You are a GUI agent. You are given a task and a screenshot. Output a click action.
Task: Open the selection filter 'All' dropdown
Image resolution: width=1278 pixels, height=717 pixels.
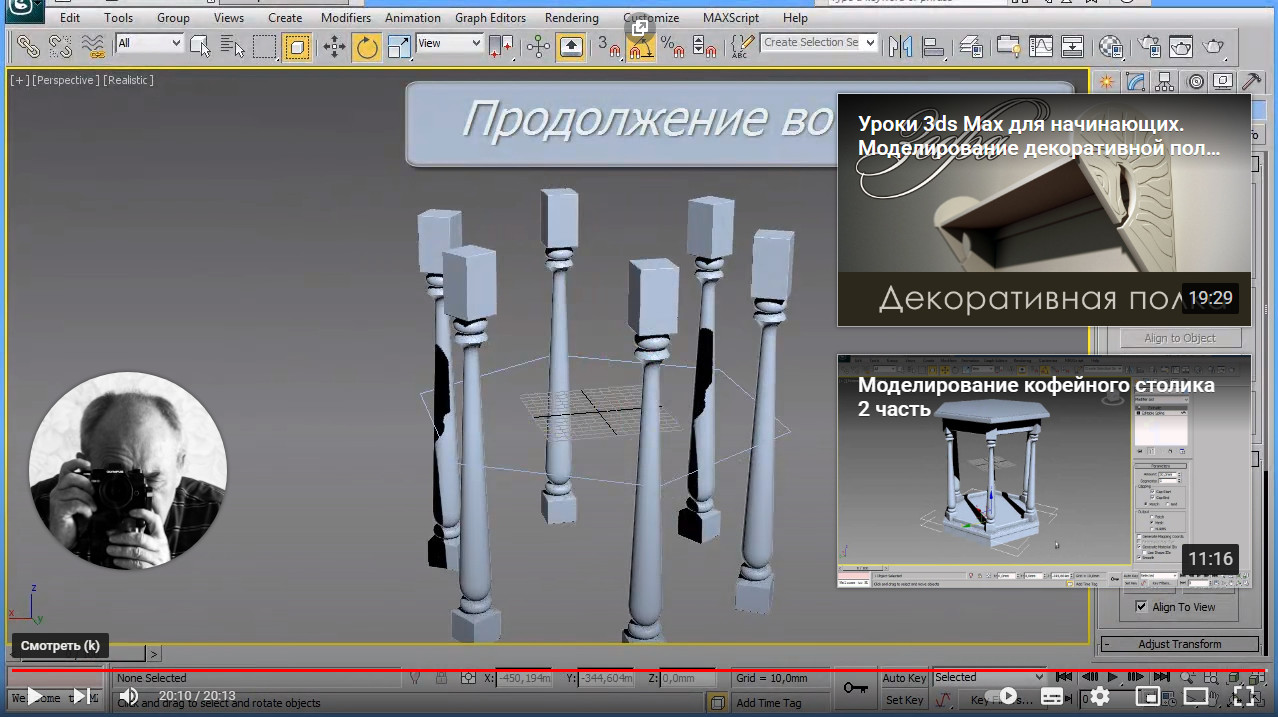click(149, 43)
